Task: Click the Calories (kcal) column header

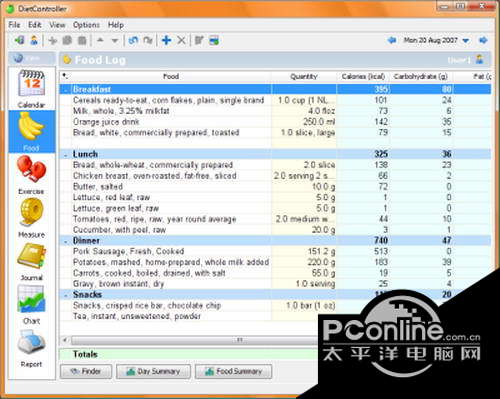Action: pos(363,77)
